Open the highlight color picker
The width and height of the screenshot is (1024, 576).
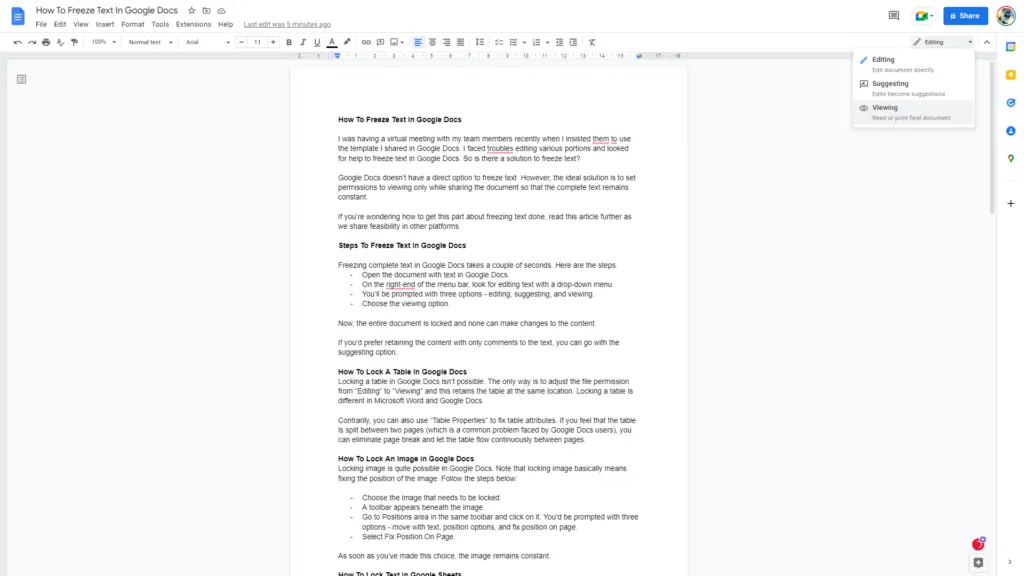pyautogui.click(x=347, y=42)
